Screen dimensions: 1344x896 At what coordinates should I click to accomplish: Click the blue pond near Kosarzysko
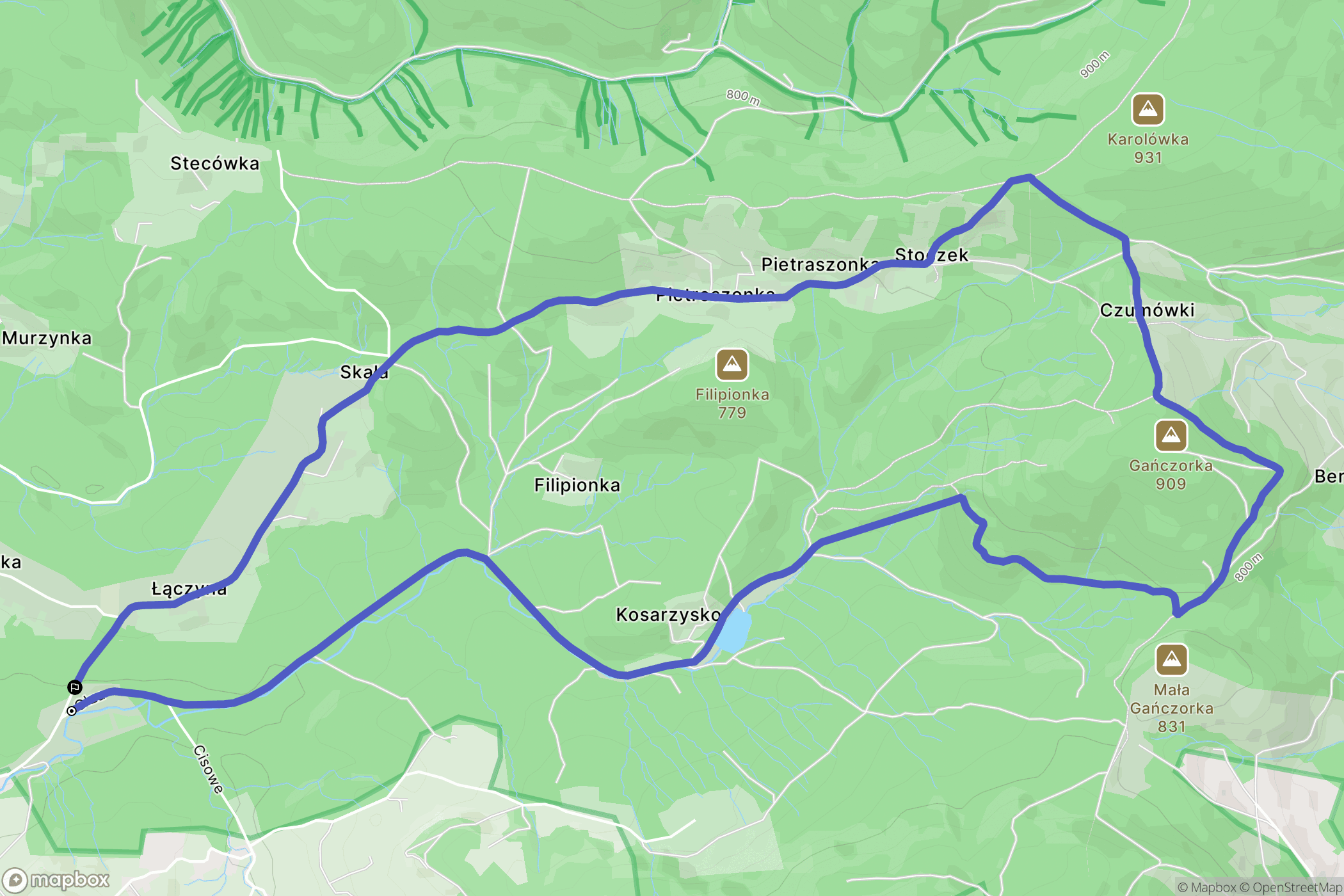pos(733,630)
